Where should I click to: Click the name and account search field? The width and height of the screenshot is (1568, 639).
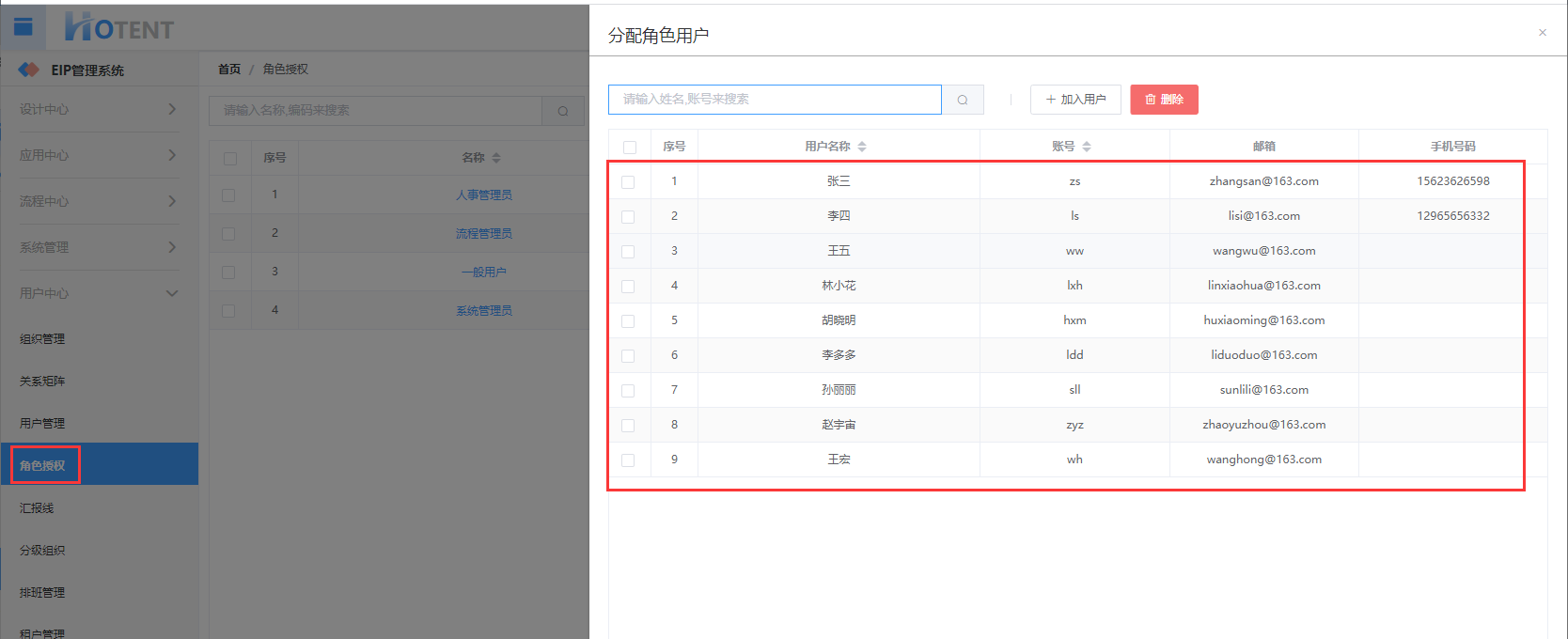pyautogui.click(x=775, y=100)
